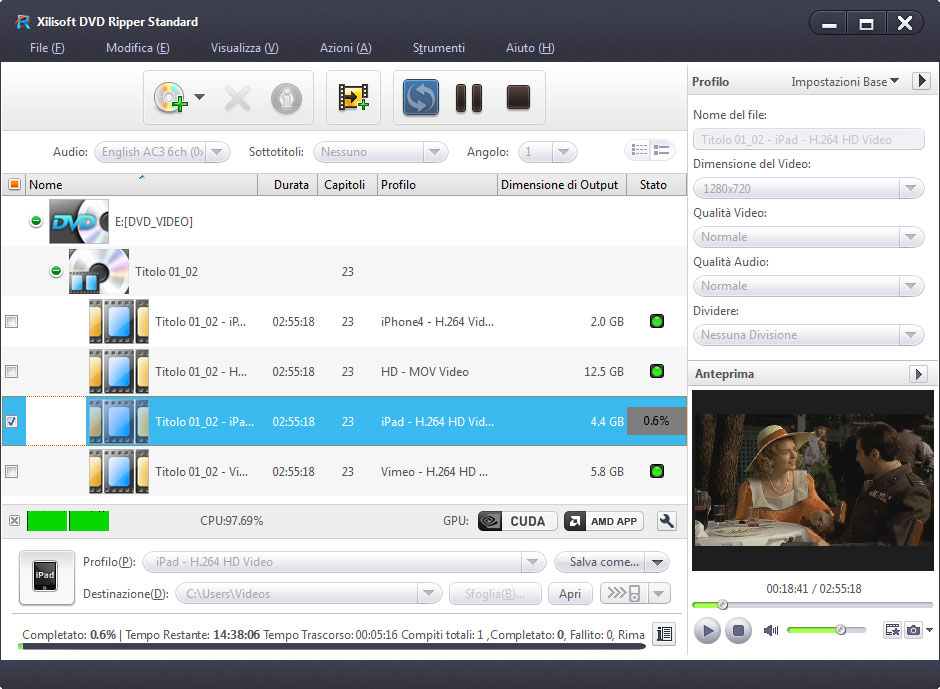This screenshot has width=940, height=689.
Task: Open the Aiuto menu
Action: tap(530, 48)
